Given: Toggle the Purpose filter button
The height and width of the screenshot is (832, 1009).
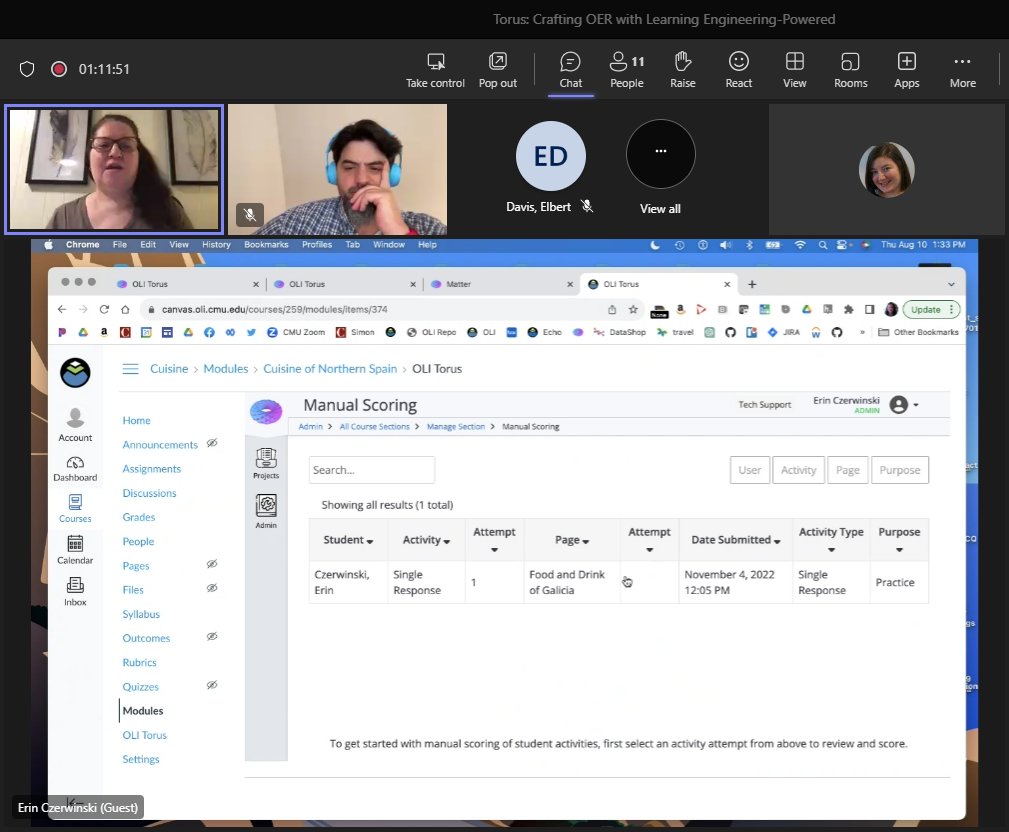Looking at the screenshot, I should (x=900, y=470).
